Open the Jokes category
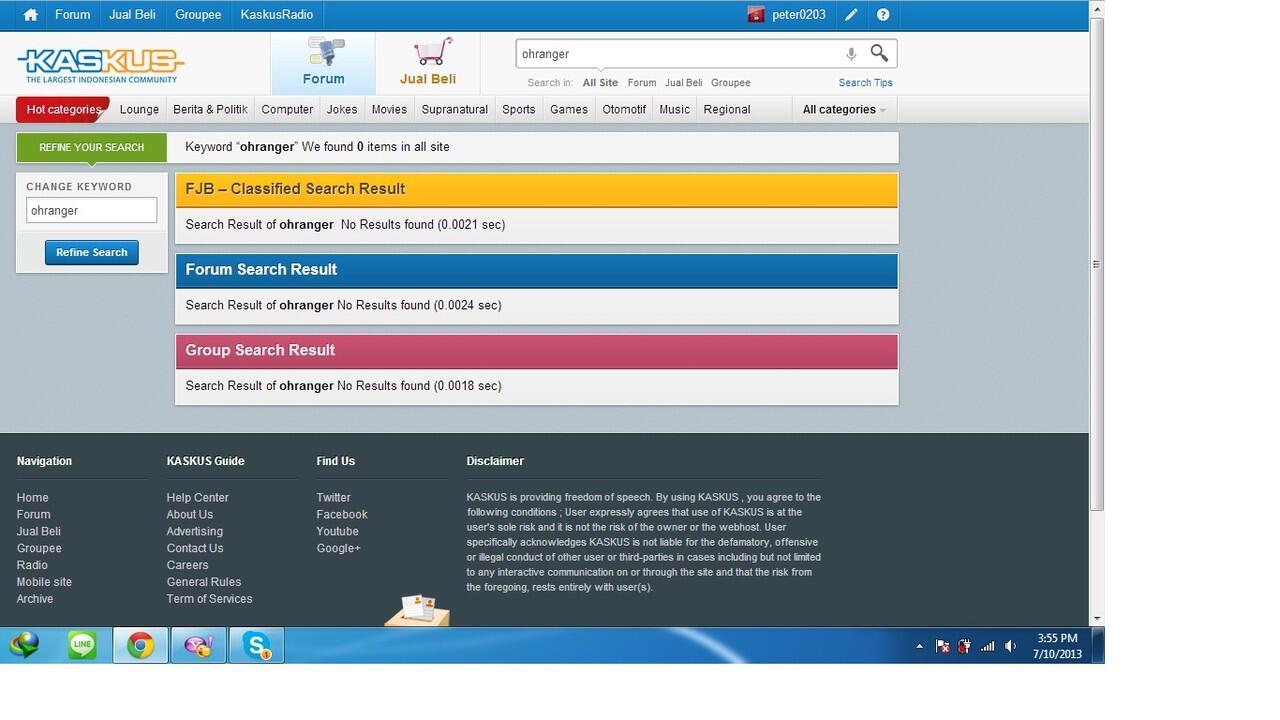The width and height of the screenshot is (1280, 720). coord(342,109)
